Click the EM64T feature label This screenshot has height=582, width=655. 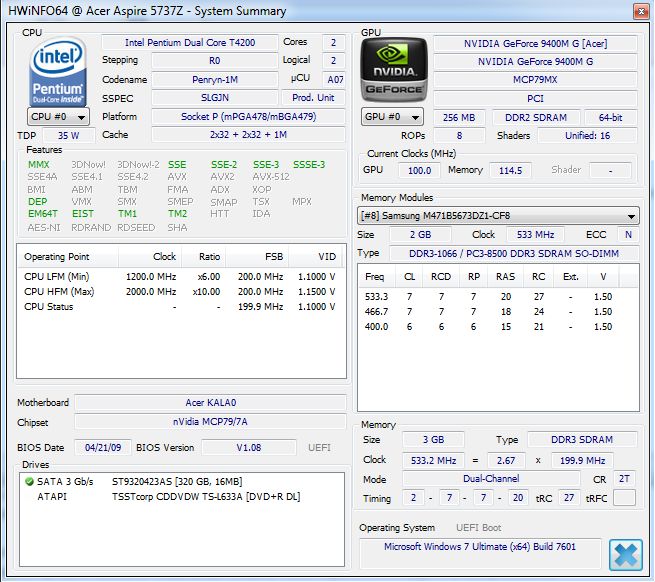(43, 214)
